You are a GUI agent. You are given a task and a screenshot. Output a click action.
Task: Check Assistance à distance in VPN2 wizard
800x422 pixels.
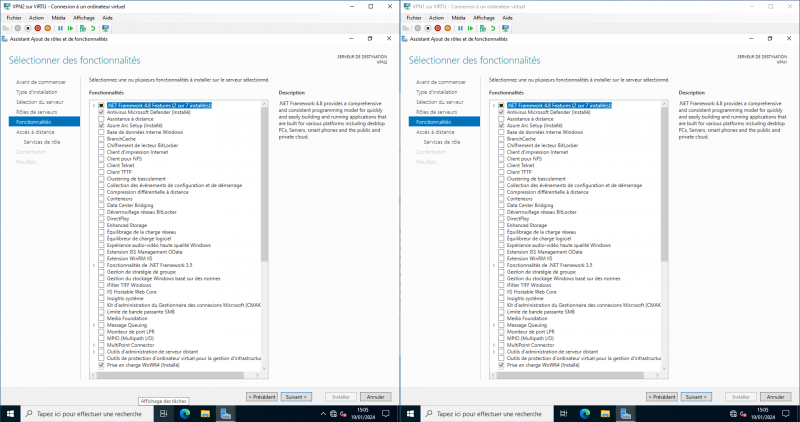tap(101, 119)
